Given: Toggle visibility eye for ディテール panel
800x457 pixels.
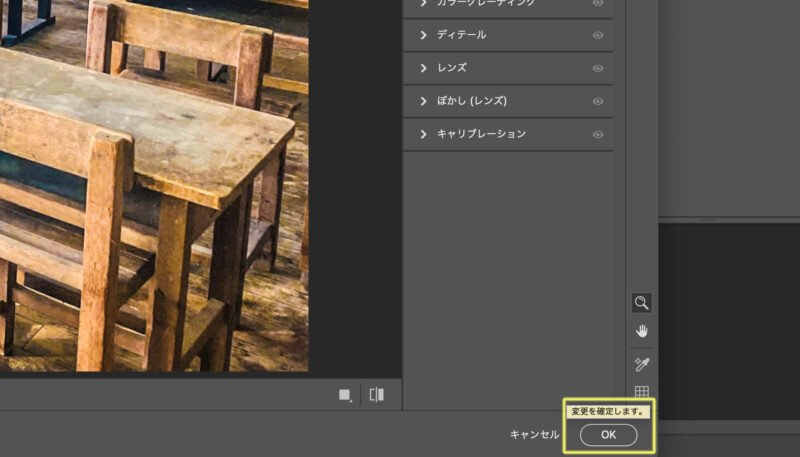Looking at the screenshot, I should pyautogui.click(x=597, y=35).
